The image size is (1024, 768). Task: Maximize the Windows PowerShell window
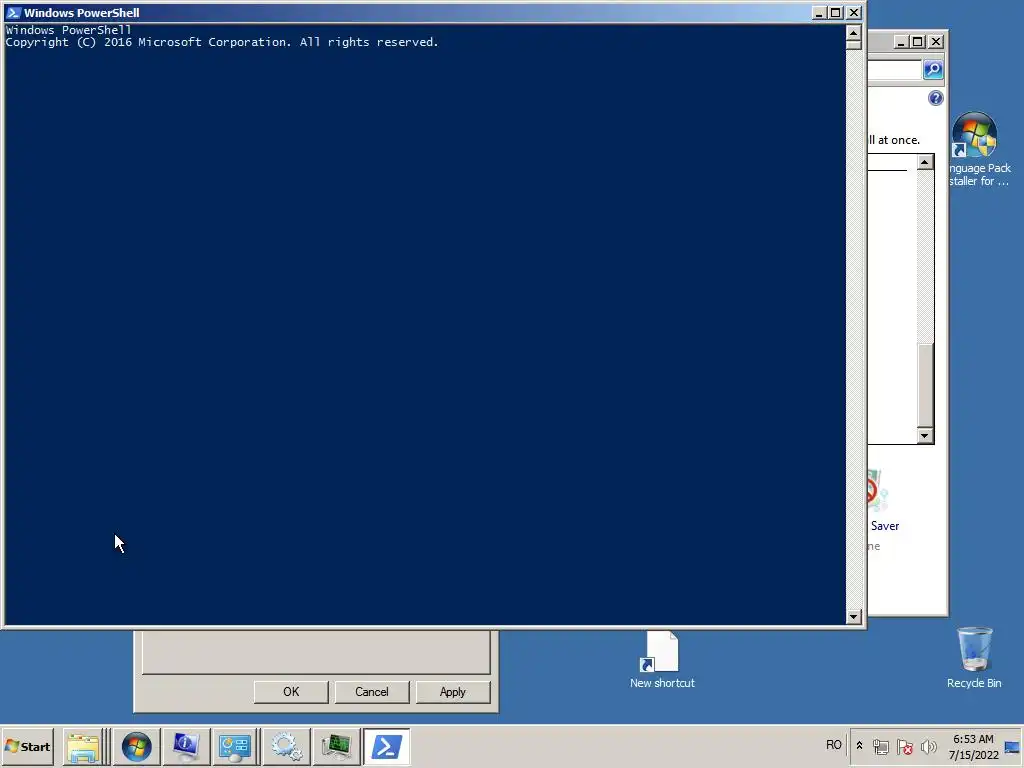[x=835, y=12]
